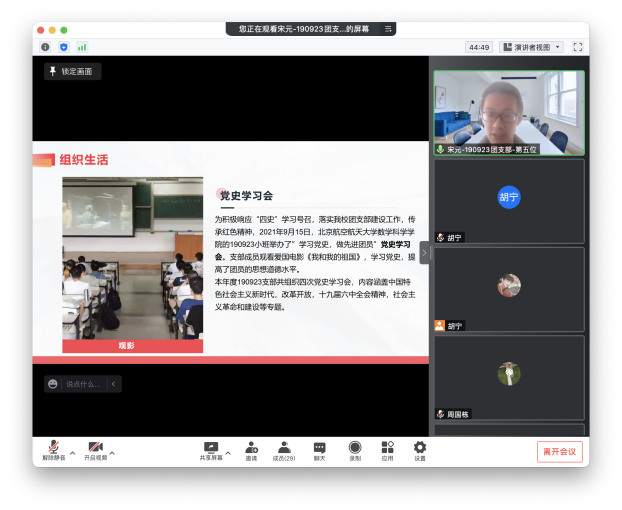Show members list (成员) panel
This screenshot has width=622, height=510.
pos(284,449)
